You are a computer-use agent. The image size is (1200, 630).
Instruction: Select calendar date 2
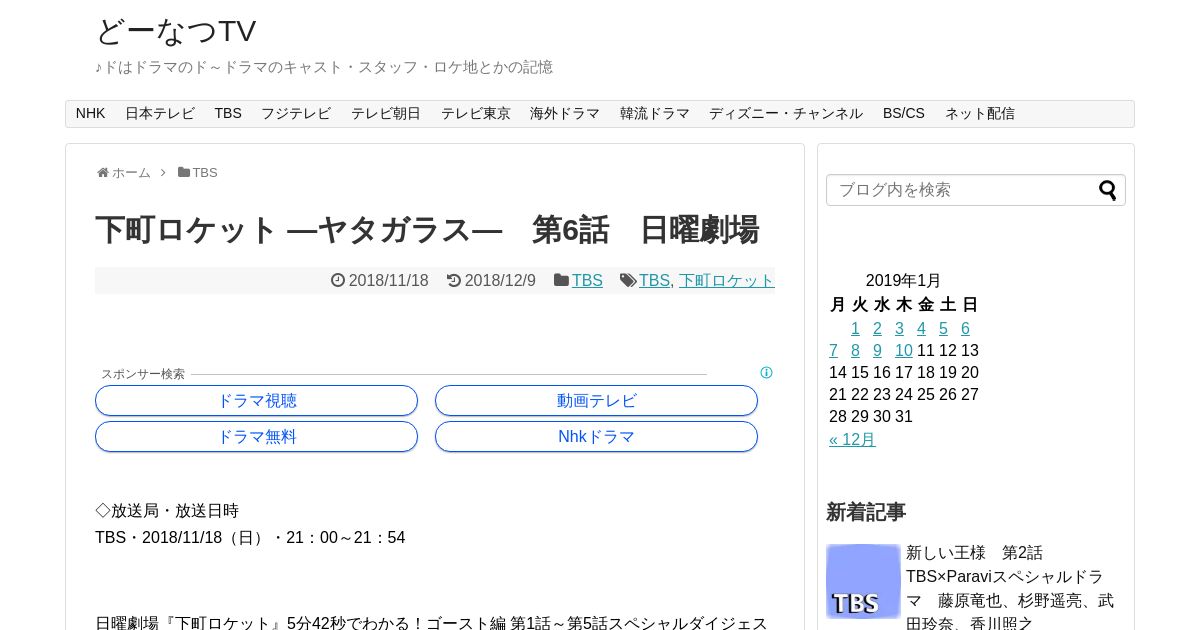pyautogui.click(x=877, y=329)
